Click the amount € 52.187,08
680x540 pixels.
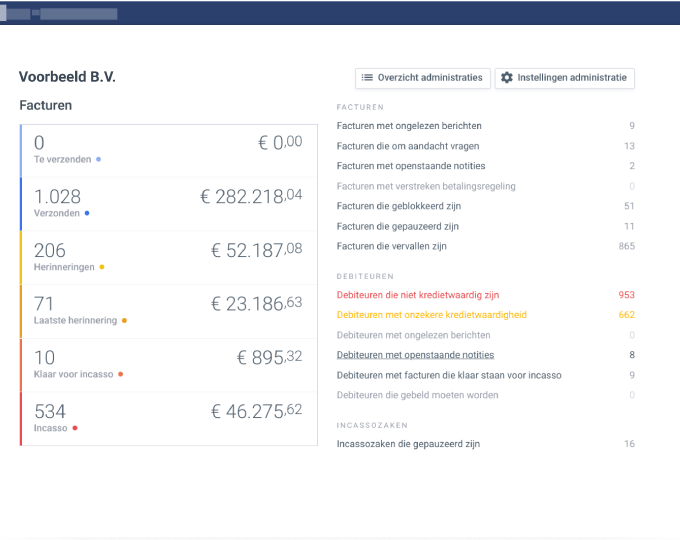(x=257, y=250)
